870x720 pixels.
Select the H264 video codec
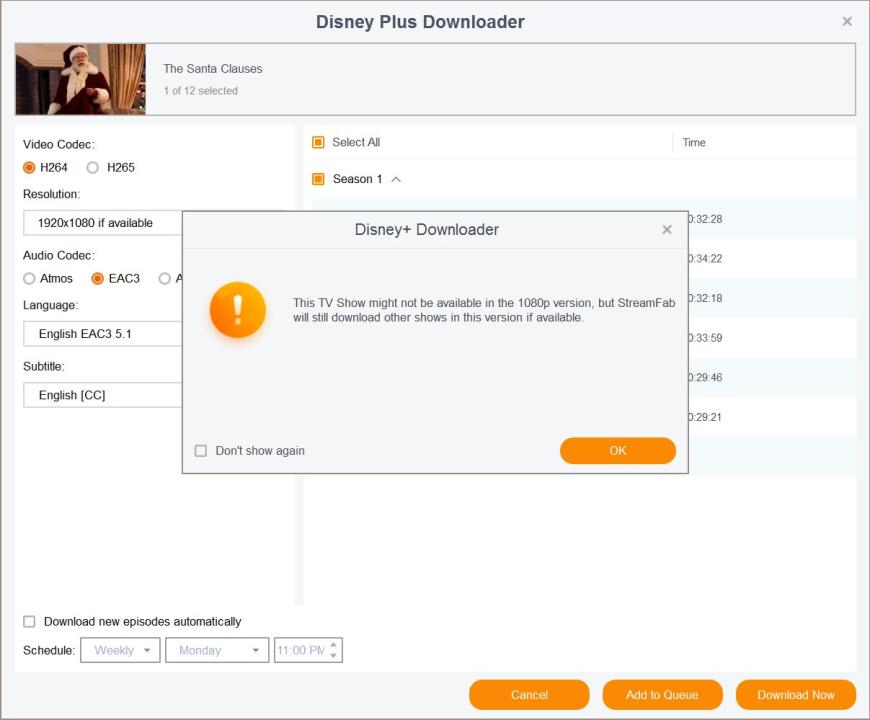[x=30, y=168]
